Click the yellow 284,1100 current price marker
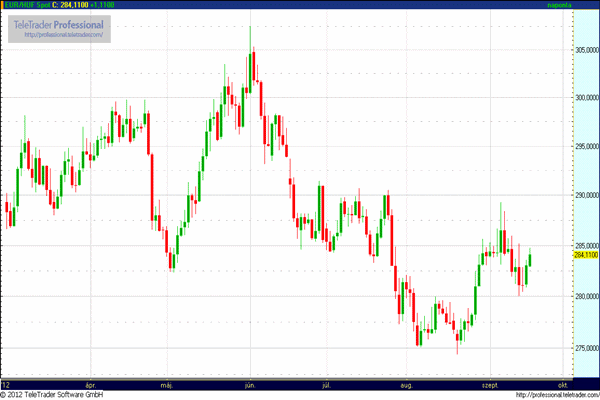This screenshot has height=400, width=600. 586,255
